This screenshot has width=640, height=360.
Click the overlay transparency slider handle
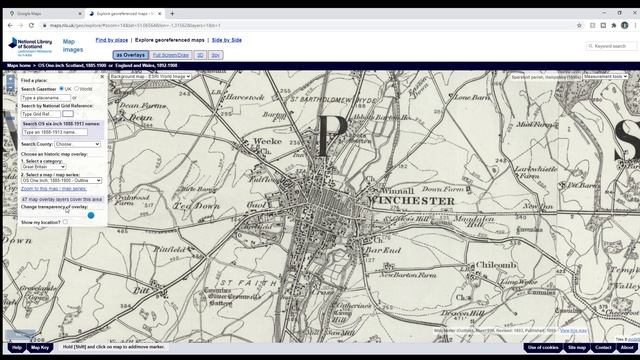coord(91,215)
